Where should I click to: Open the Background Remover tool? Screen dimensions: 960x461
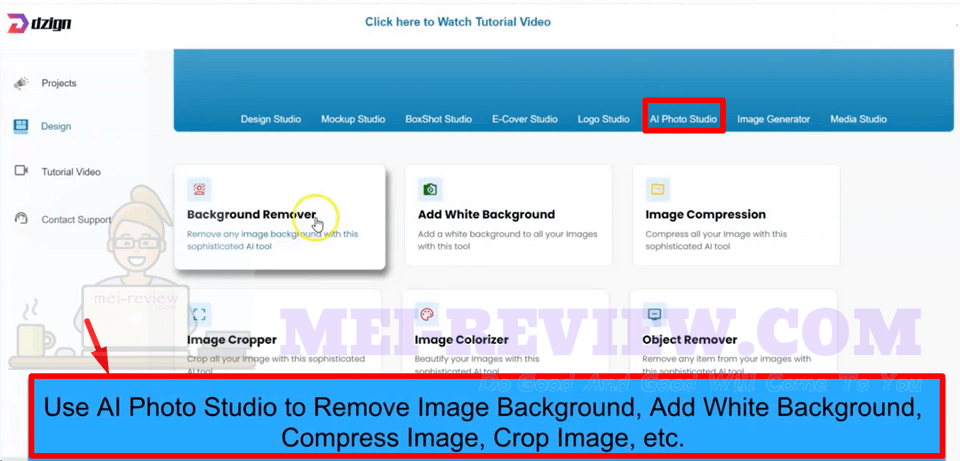click(x=280, y=217)
